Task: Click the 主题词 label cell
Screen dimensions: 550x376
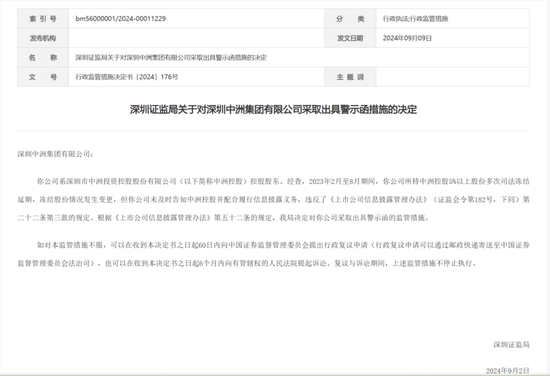Action: pos(350,77)
